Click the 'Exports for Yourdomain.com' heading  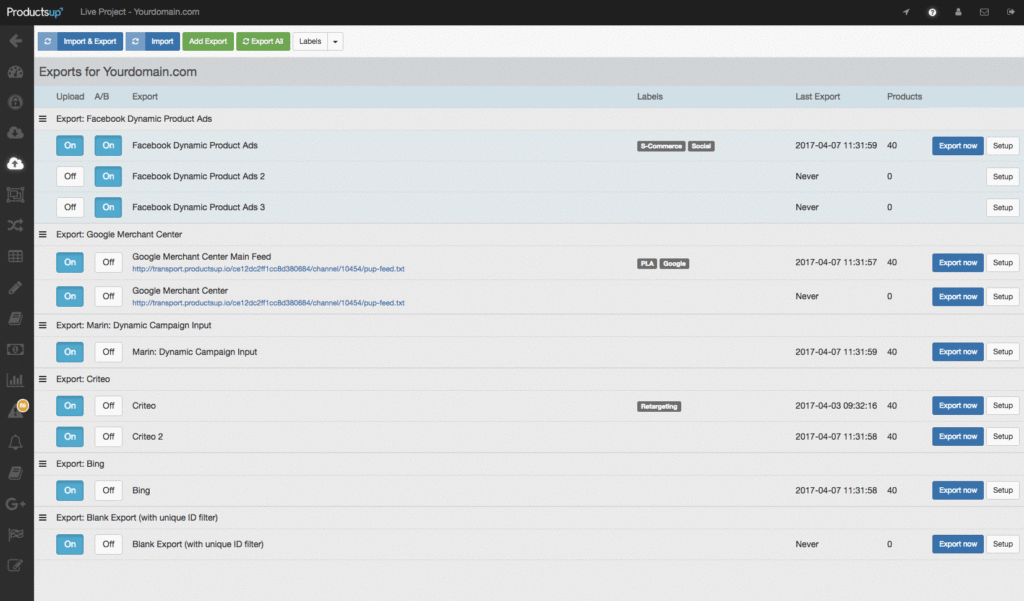click(x=118, y=72)
